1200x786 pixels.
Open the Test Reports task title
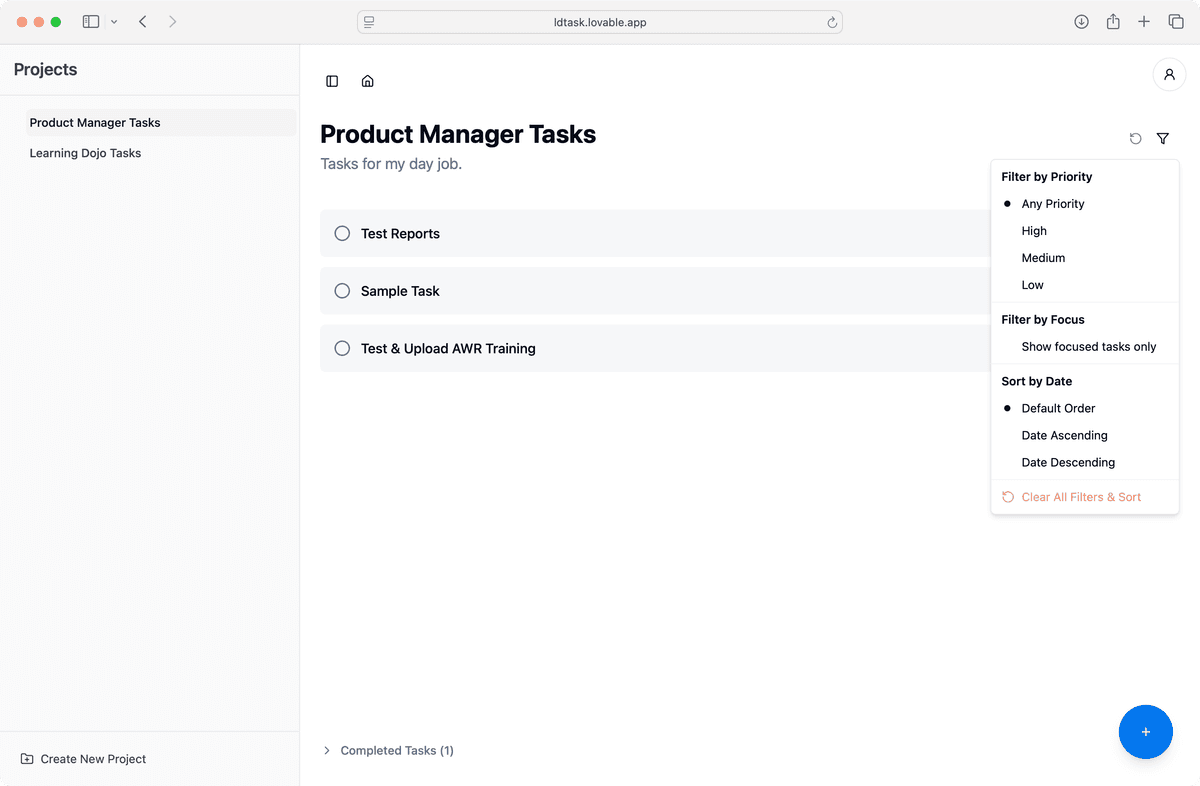pyautogui.click(x=400, y=233)
